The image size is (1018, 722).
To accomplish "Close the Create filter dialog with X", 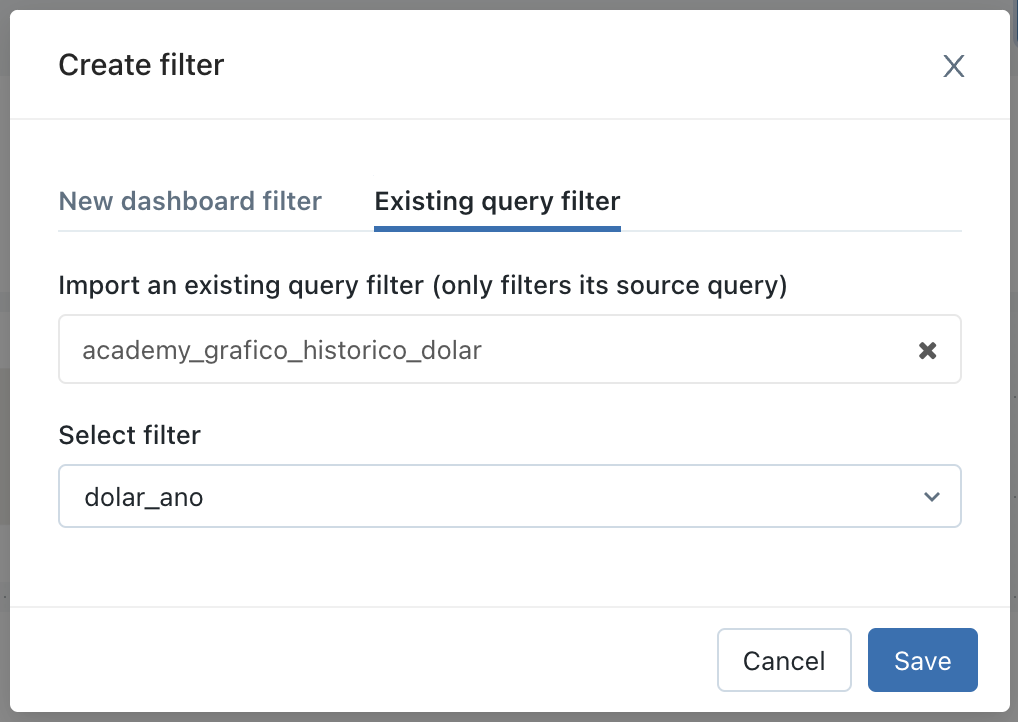I will click(953, 67).
